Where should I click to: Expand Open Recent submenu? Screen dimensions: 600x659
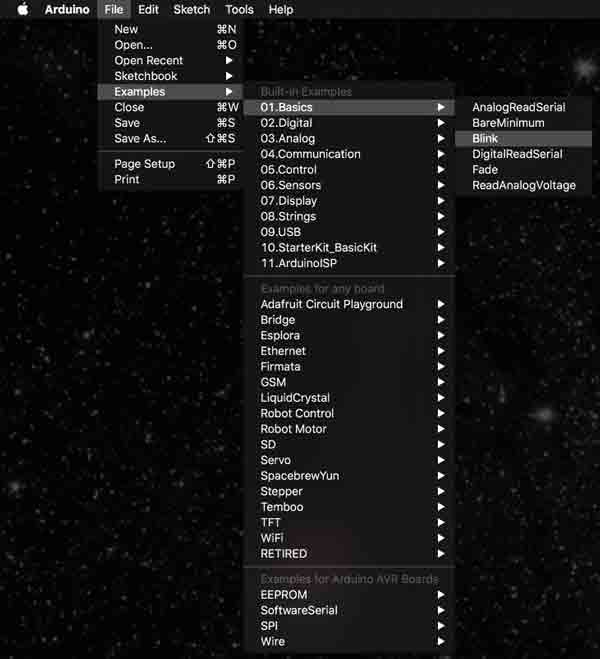point(170,61)
